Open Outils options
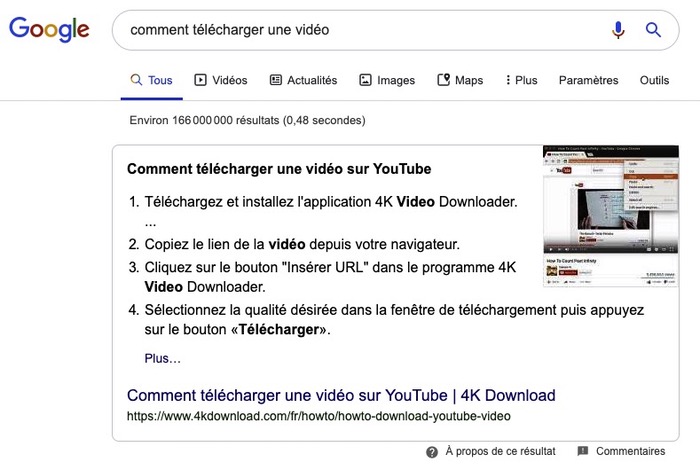The image size is (700, 470). point(654,80)
